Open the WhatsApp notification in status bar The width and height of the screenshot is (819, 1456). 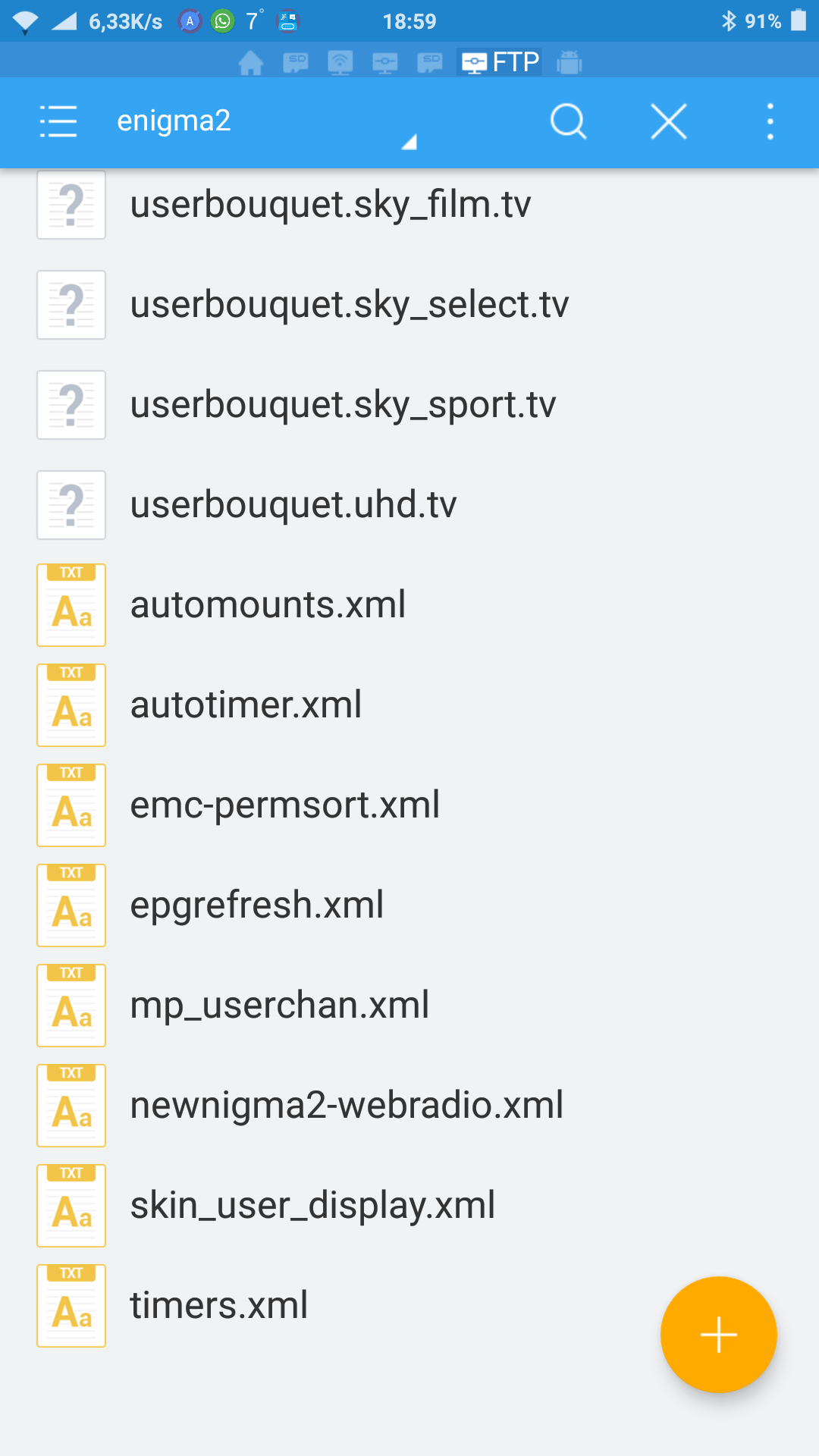pyautogui.click(x=222, y=21)
